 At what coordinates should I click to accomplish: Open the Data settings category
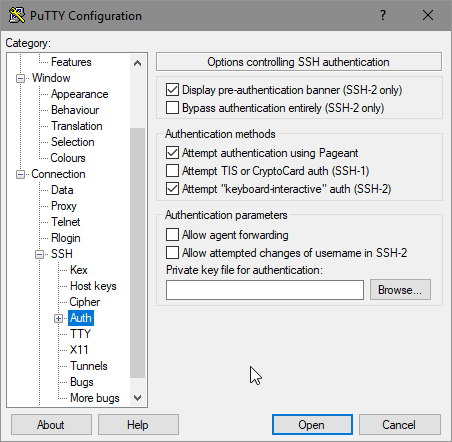[62, 190]
